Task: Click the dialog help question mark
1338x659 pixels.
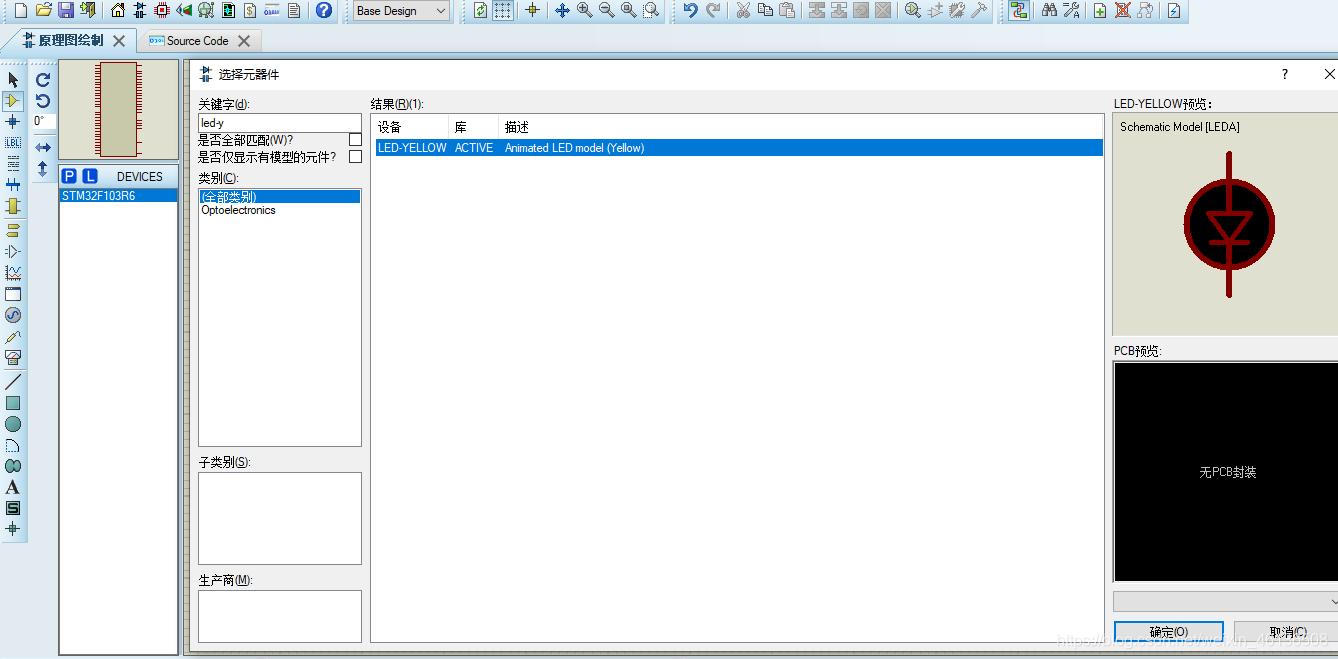Action: pyautogui.click(x=1285, y=74)
